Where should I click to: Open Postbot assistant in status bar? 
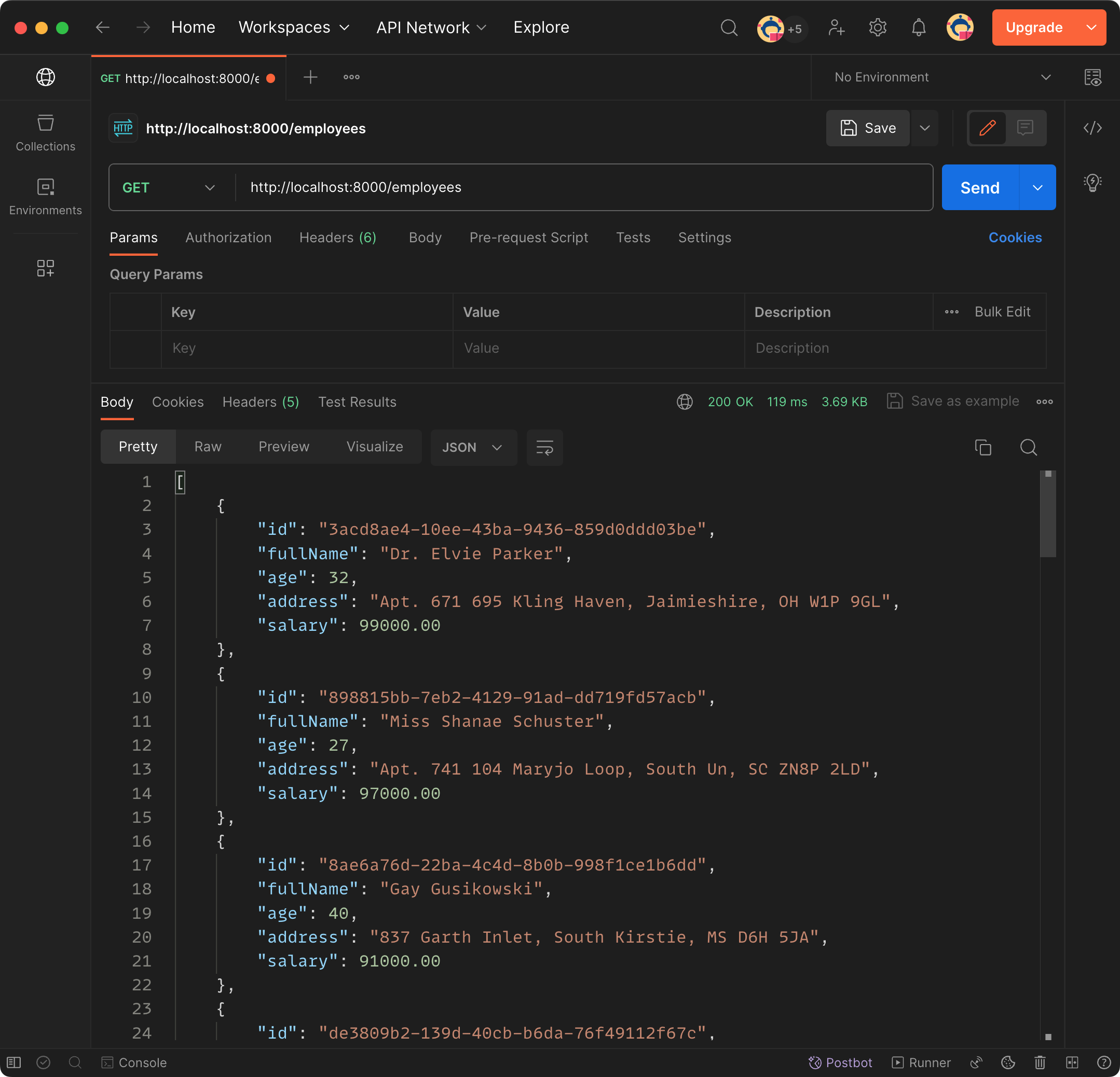840,1062
